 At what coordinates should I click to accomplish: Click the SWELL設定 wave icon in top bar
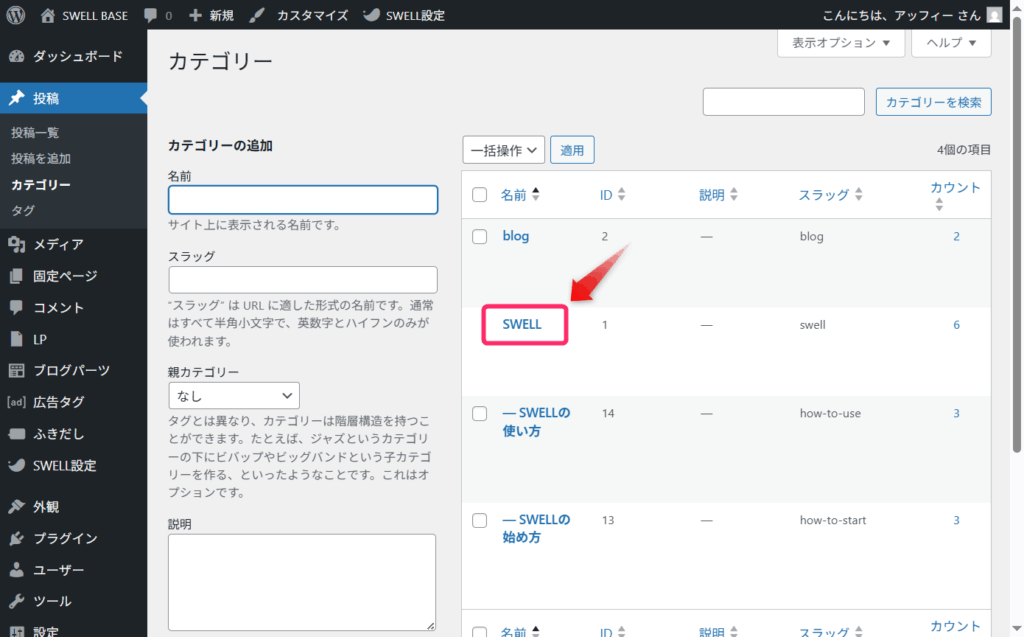pos(372,15)
